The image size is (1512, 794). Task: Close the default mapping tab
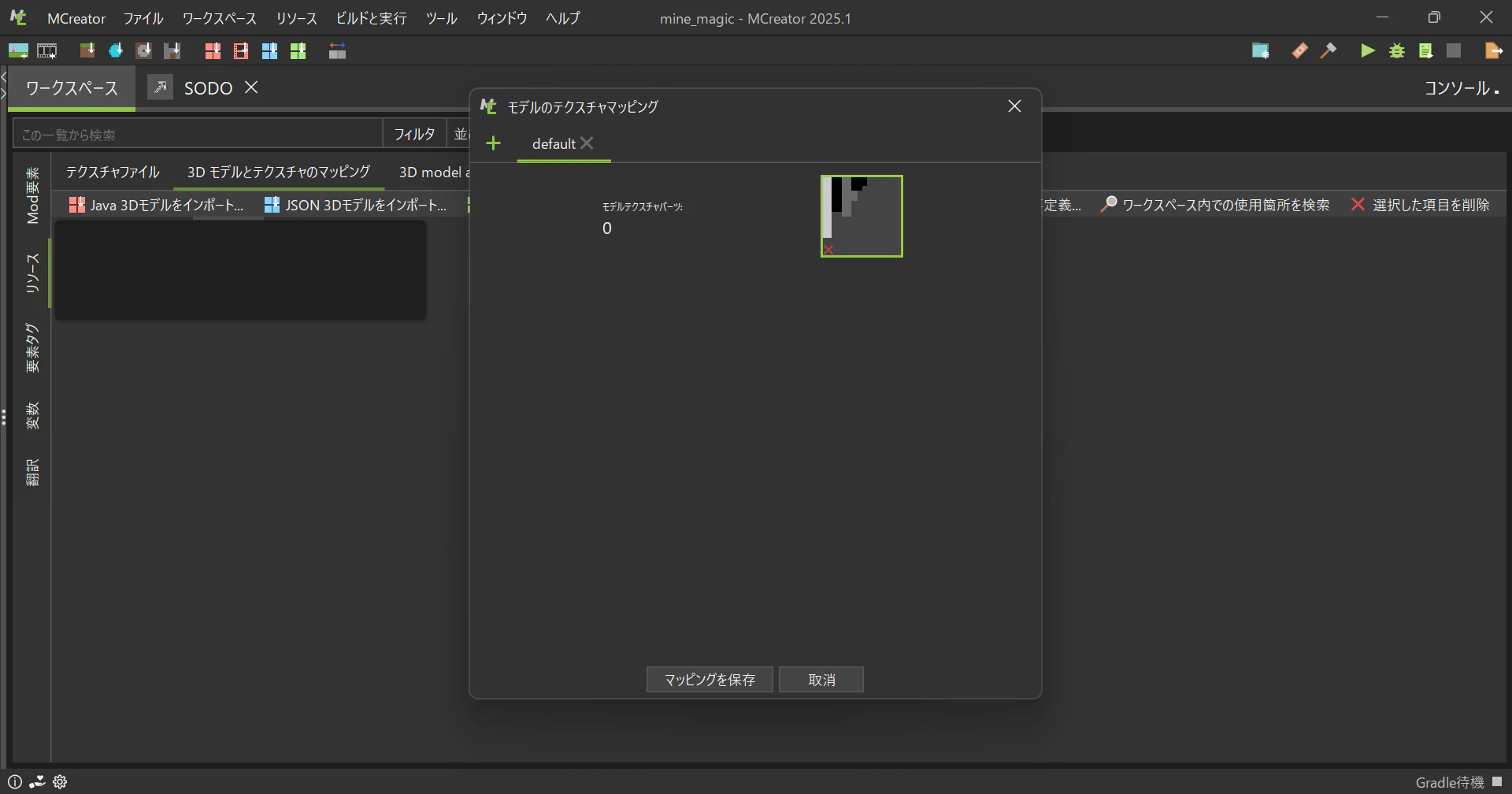587,143
